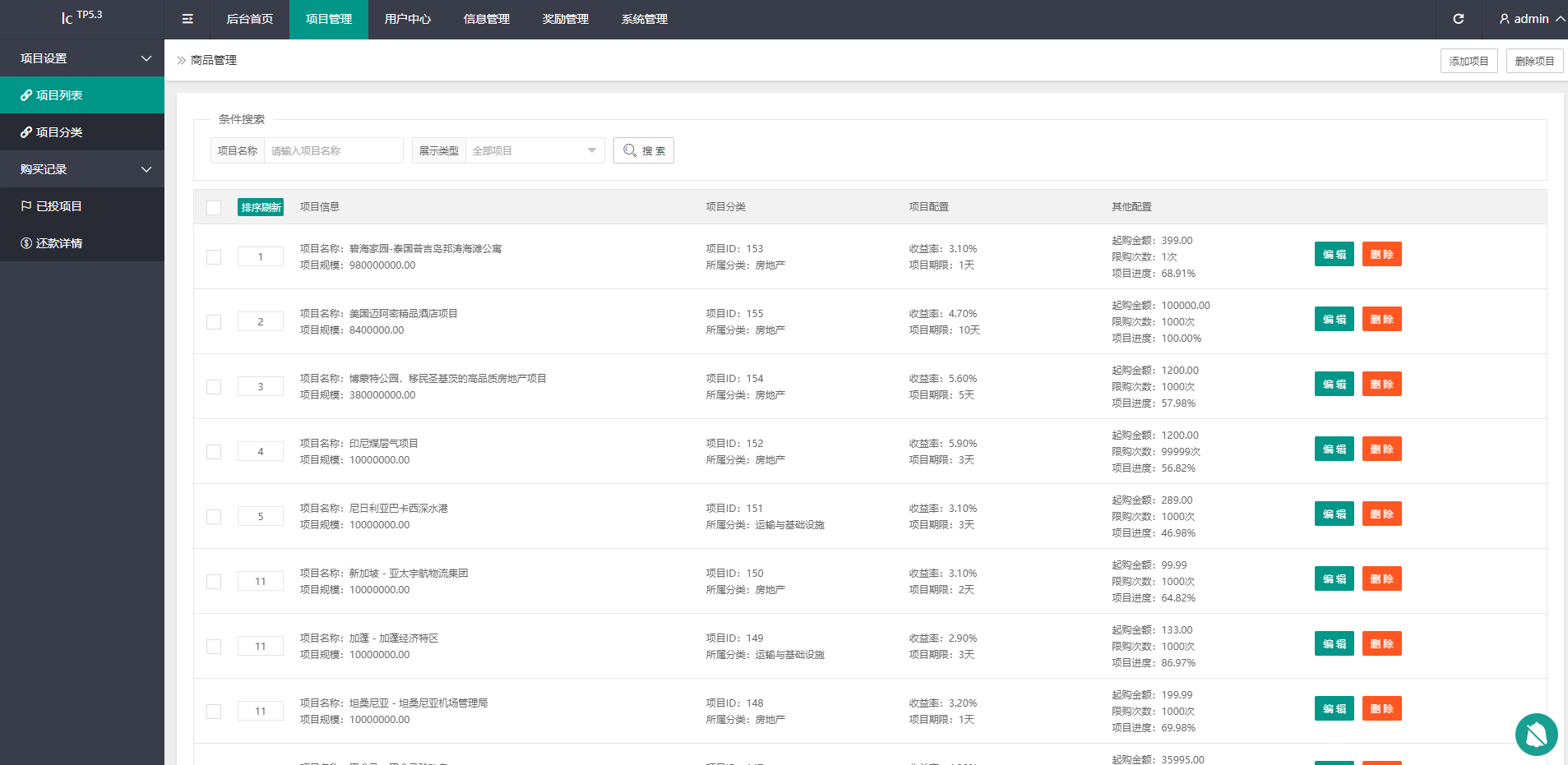Tick the select-all checkbox in table header

(x=214, y=207)
